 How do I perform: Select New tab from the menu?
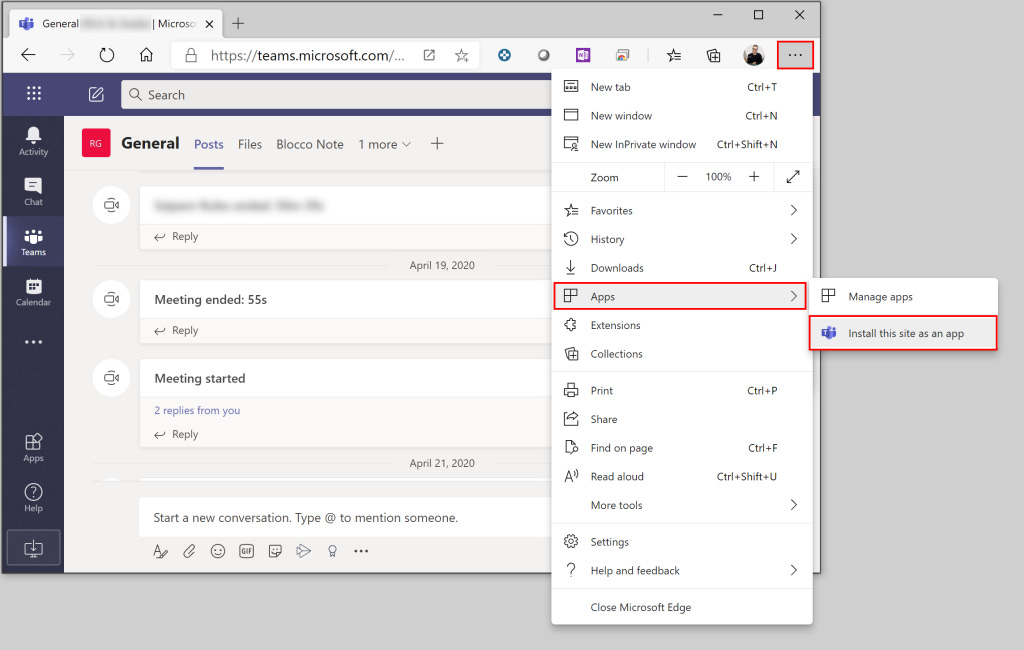682,87
